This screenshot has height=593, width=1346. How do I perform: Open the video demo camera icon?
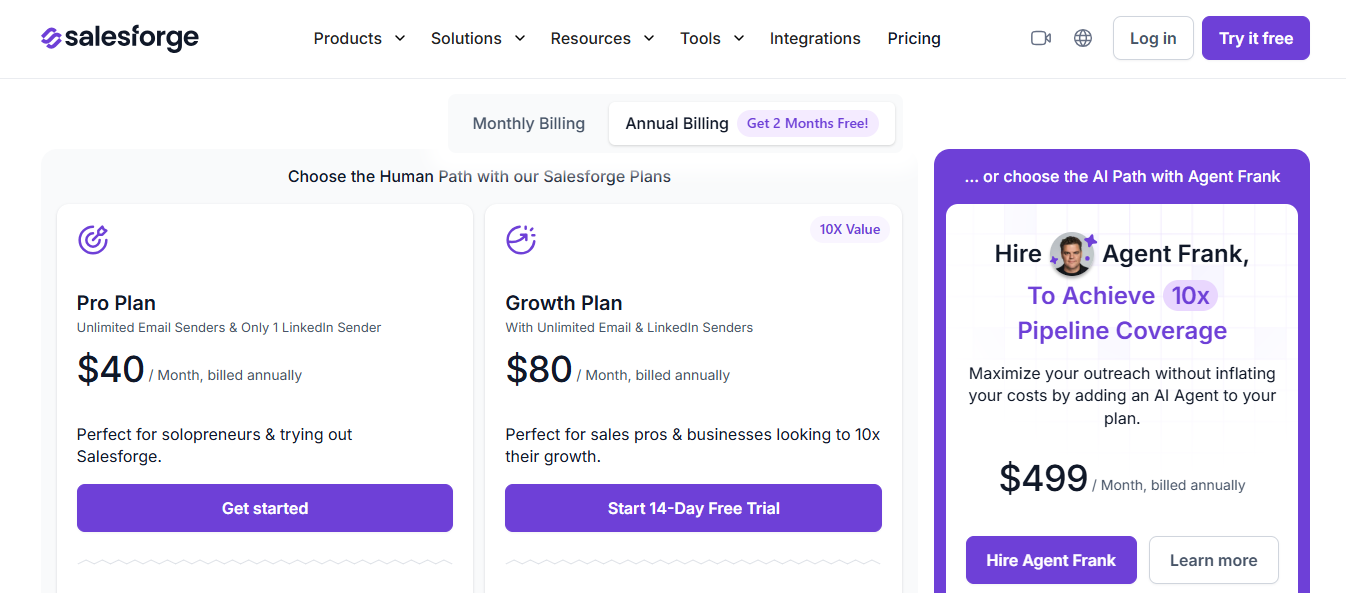[1040, 37]
